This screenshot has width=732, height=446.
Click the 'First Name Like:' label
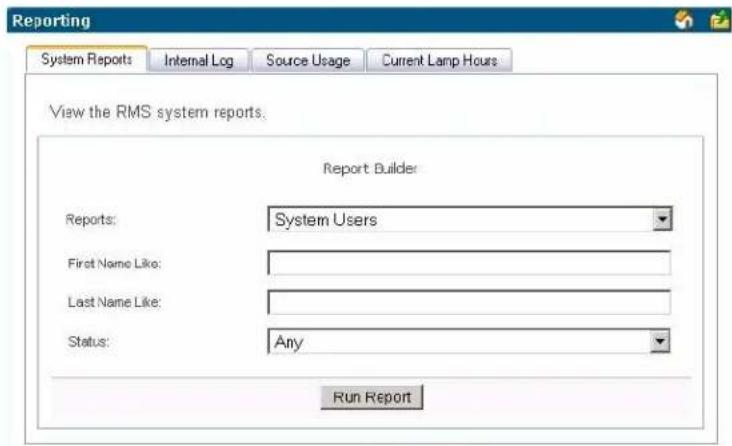[x=114, y=263]
